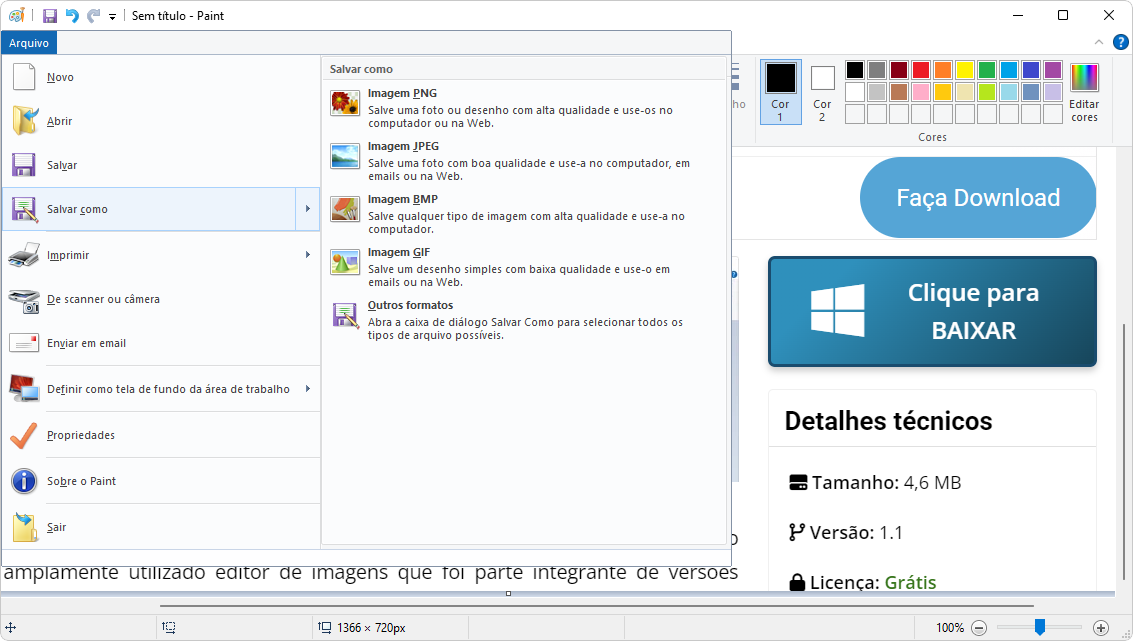
Task: Choose Abrir from the file menu
Action: coord(161,121)
